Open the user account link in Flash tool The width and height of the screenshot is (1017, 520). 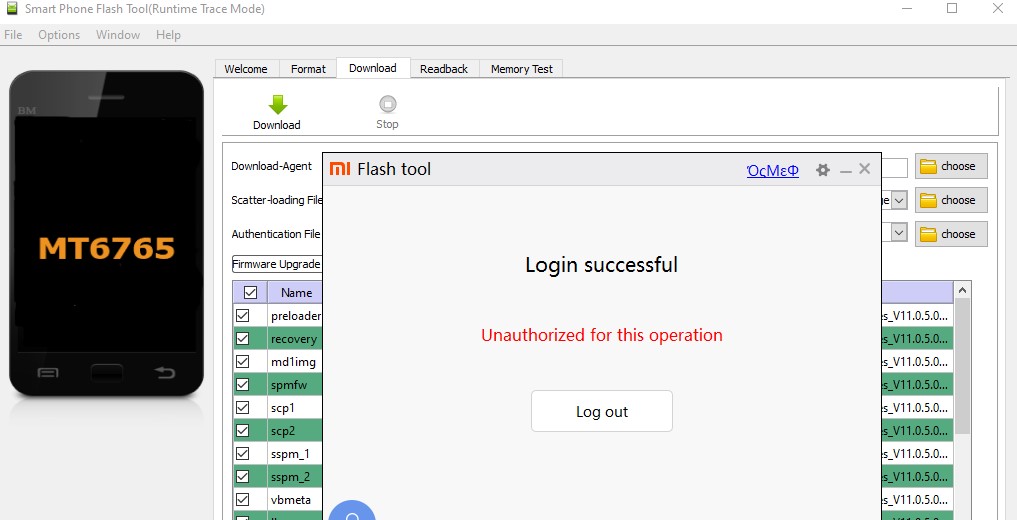point(772,170)
